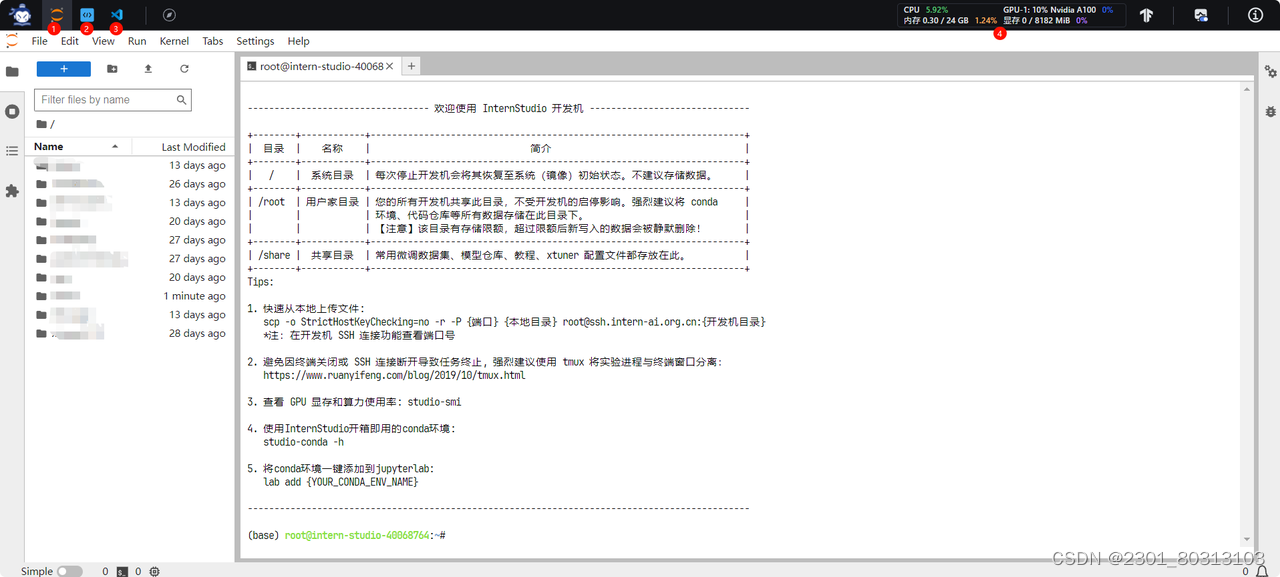Open the Tabs menu

(213, 41)
